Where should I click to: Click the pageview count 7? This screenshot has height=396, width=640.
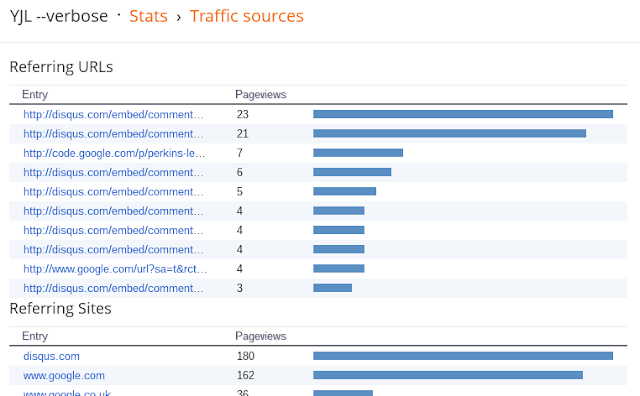click(240, 153)
